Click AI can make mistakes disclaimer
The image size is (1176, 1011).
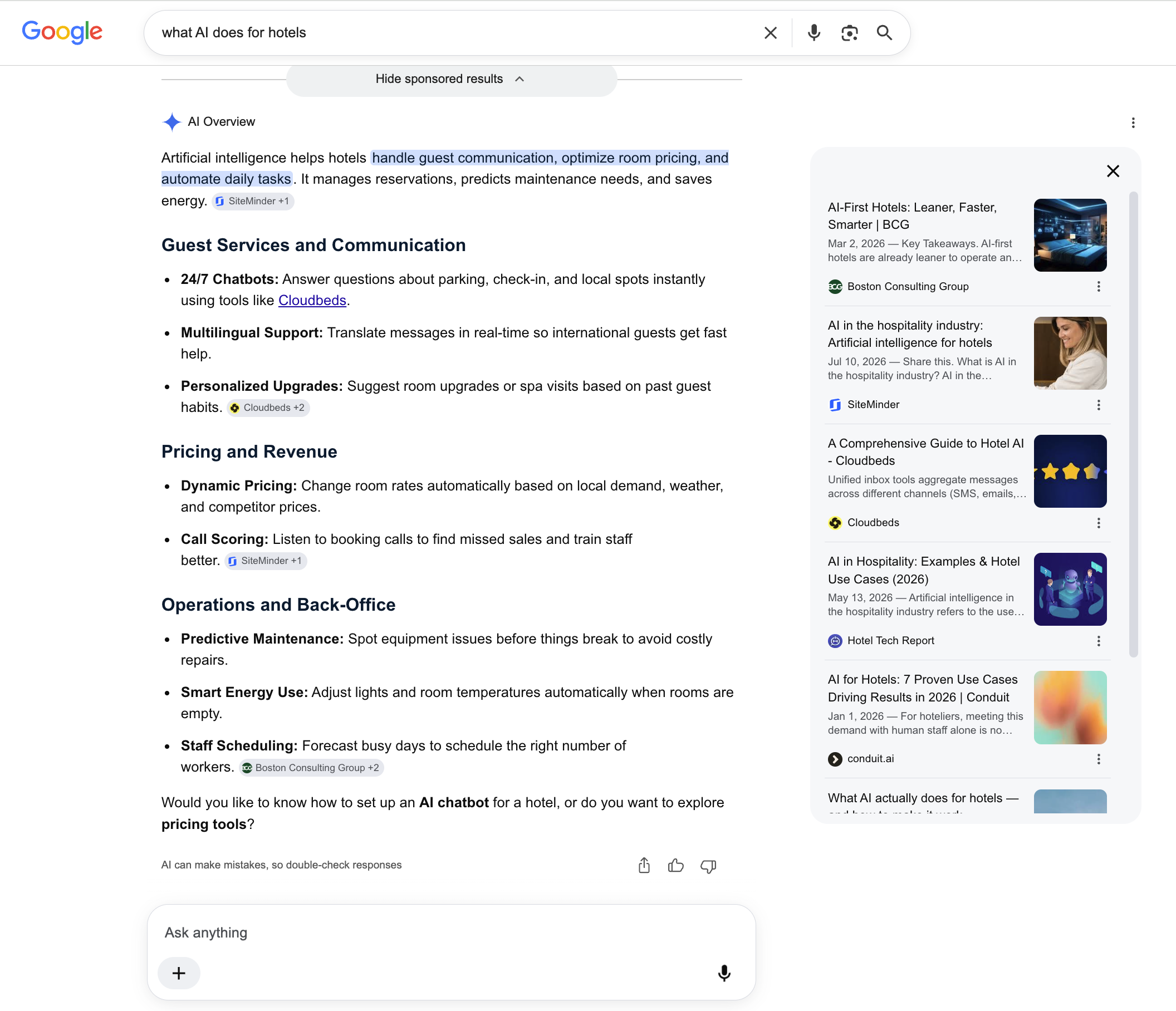281,865
